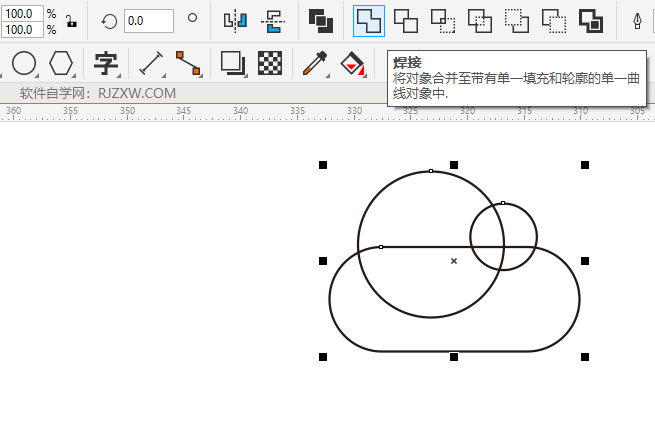Image resolution: width=655 pixels, height=431 pixels.
Task: Mirror the selection vertically
Action: coord(271,20)
